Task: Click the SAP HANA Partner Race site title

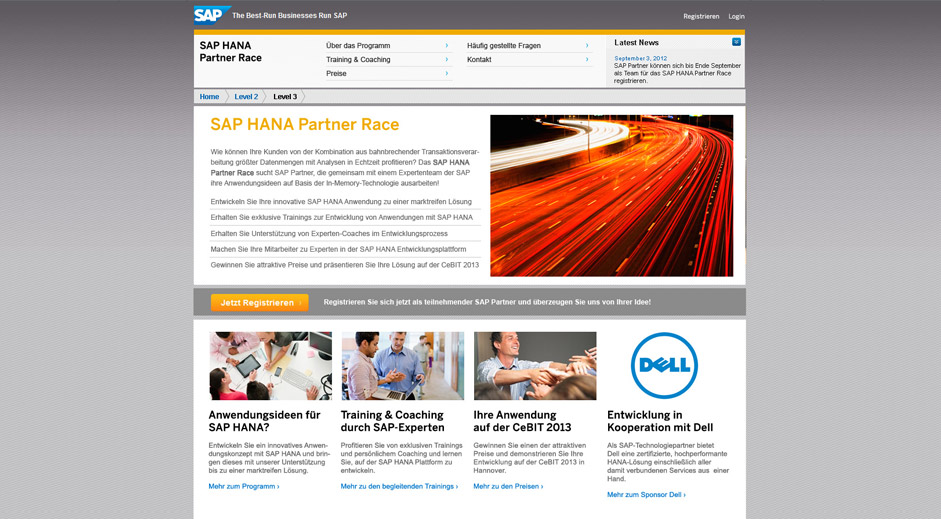Action: (230, 52)
